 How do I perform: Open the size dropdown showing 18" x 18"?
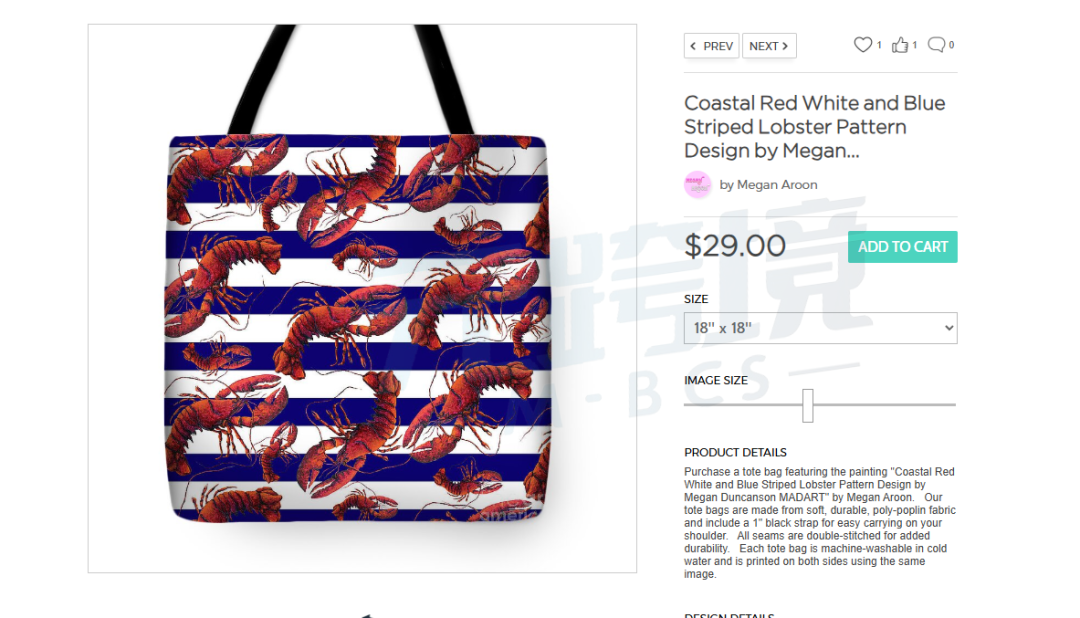click(x=820, y=328)
